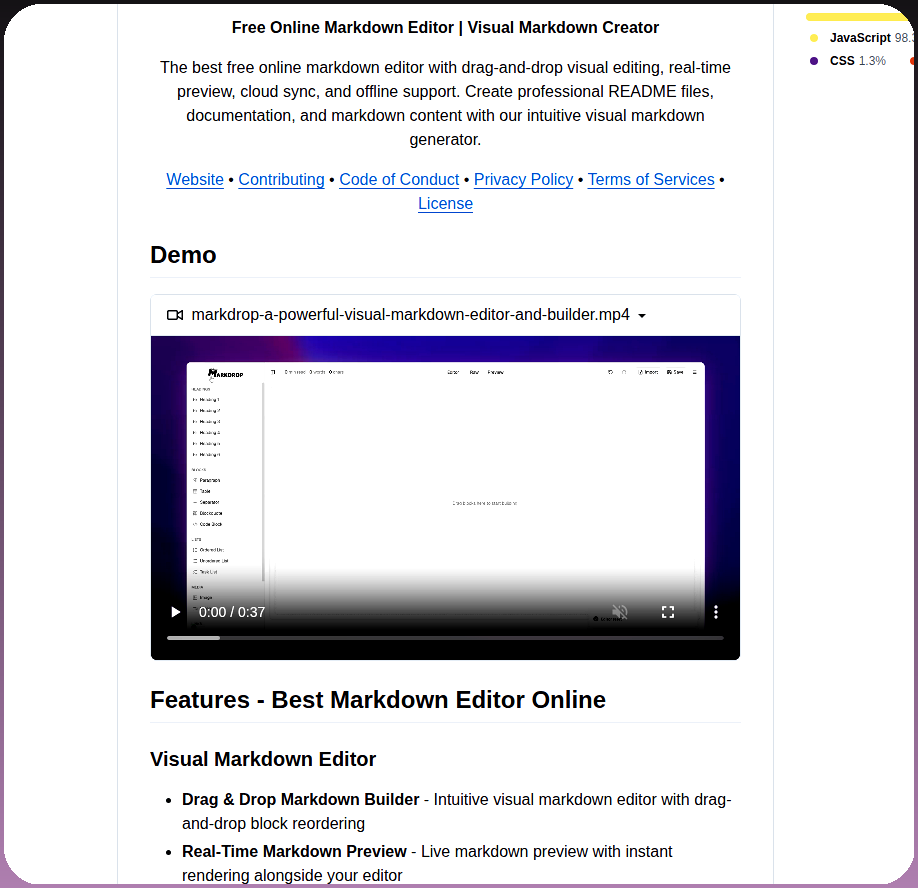Click the 'Drag & Drop Markdown Builder' text
The image size is (918, 888).
coord(300,799)
